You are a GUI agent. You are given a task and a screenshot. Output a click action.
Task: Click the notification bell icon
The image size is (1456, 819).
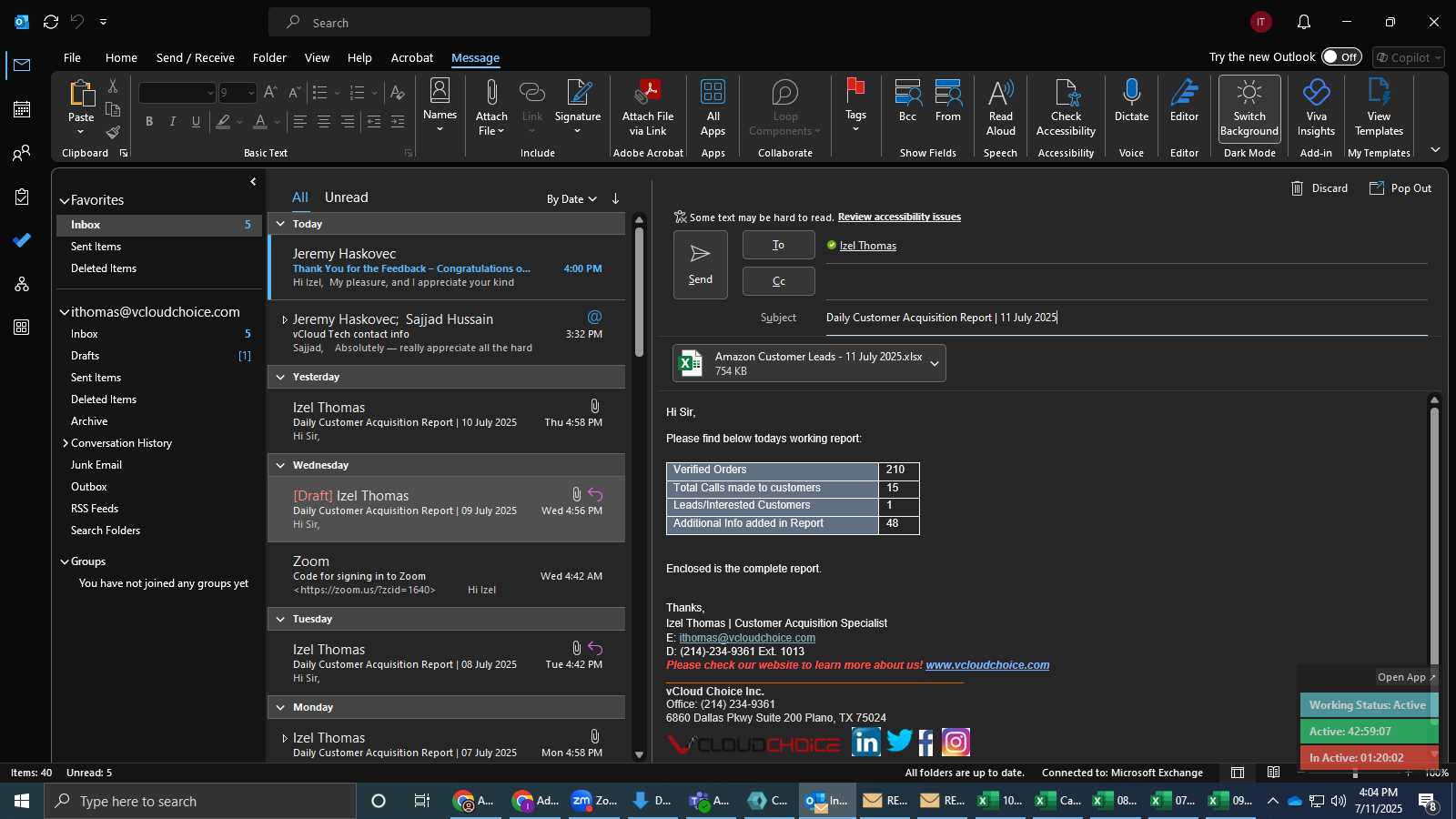1304,22
